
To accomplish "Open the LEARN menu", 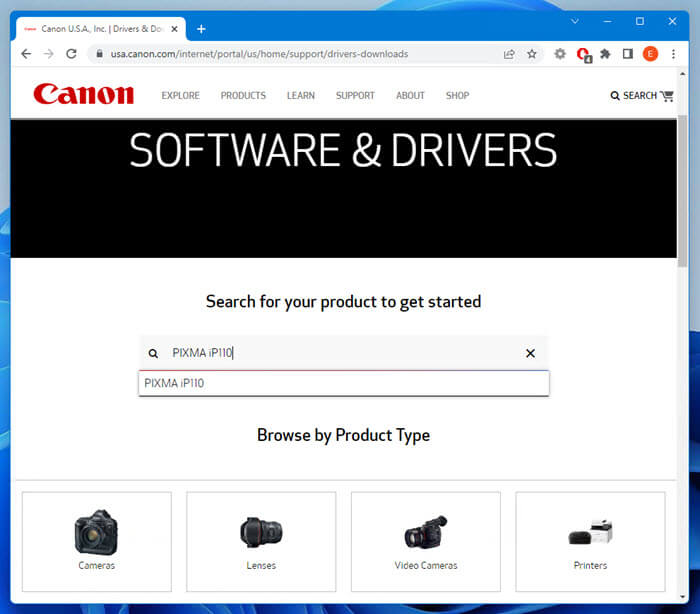I will [x=301, y=96].
